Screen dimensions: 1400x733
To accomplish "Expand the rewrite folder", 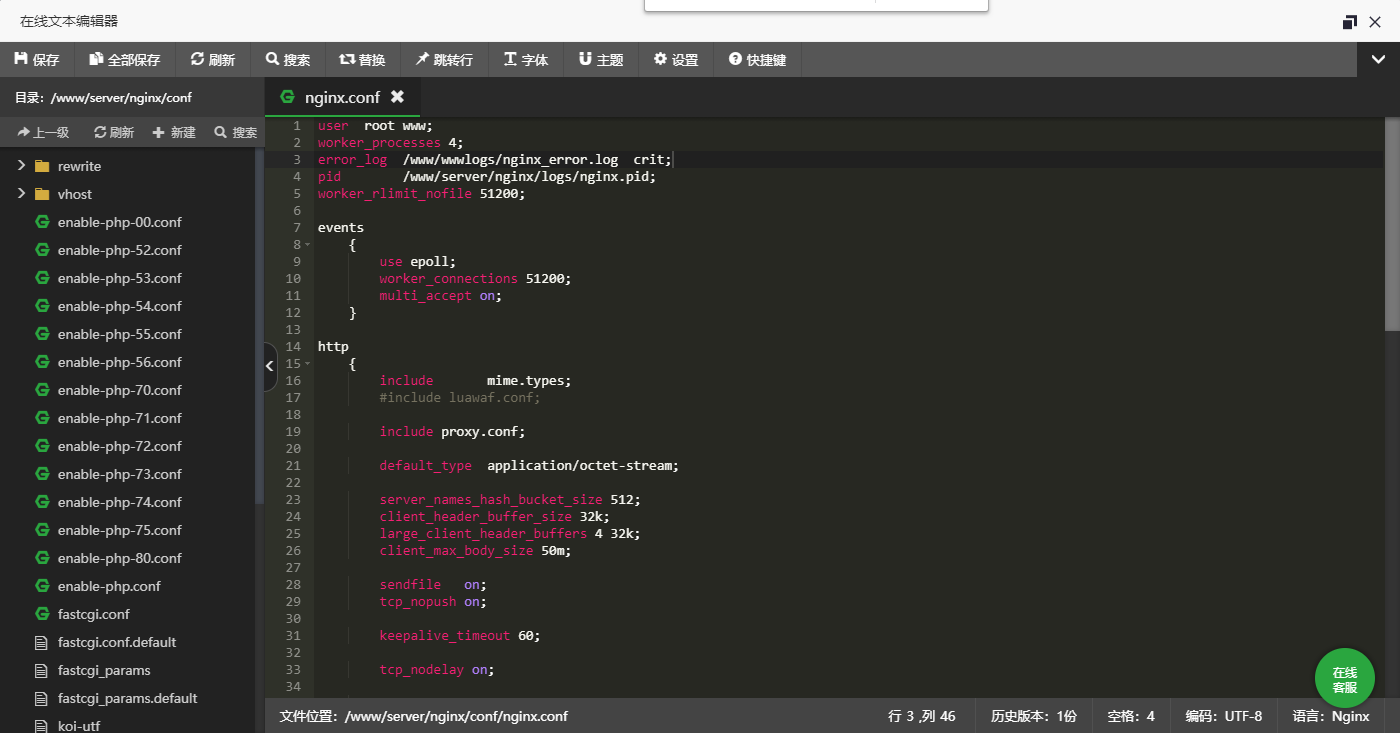I will click(21, 166).
